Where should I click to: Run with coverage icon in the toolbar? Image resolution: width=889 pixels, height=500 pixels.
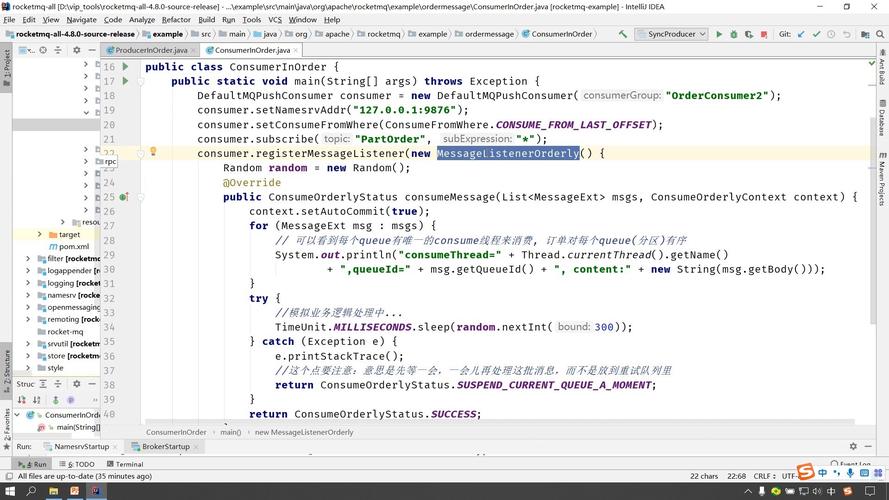tap(749, 34)
